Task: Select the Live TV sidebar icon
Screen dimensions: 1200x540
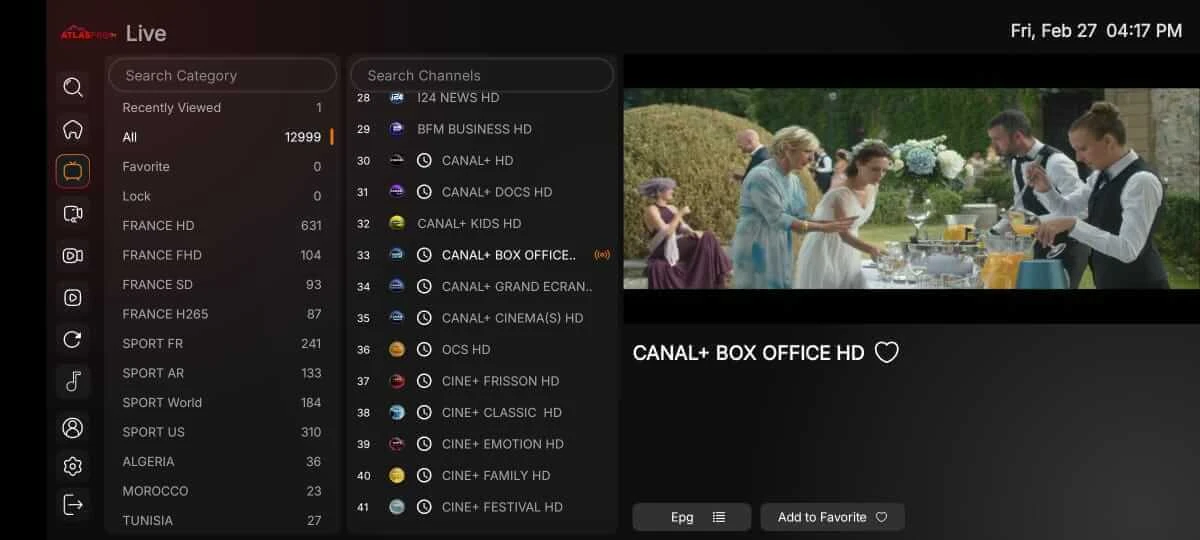Action: point(73,171)
